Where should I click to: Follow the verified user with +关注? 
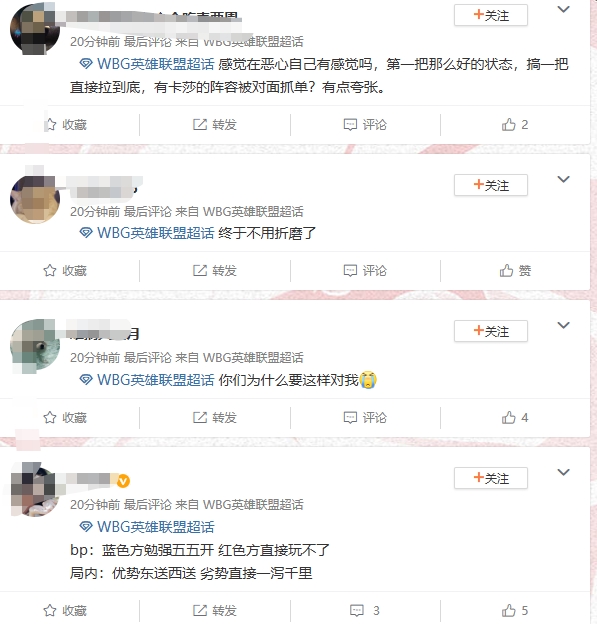click(491, 478)
